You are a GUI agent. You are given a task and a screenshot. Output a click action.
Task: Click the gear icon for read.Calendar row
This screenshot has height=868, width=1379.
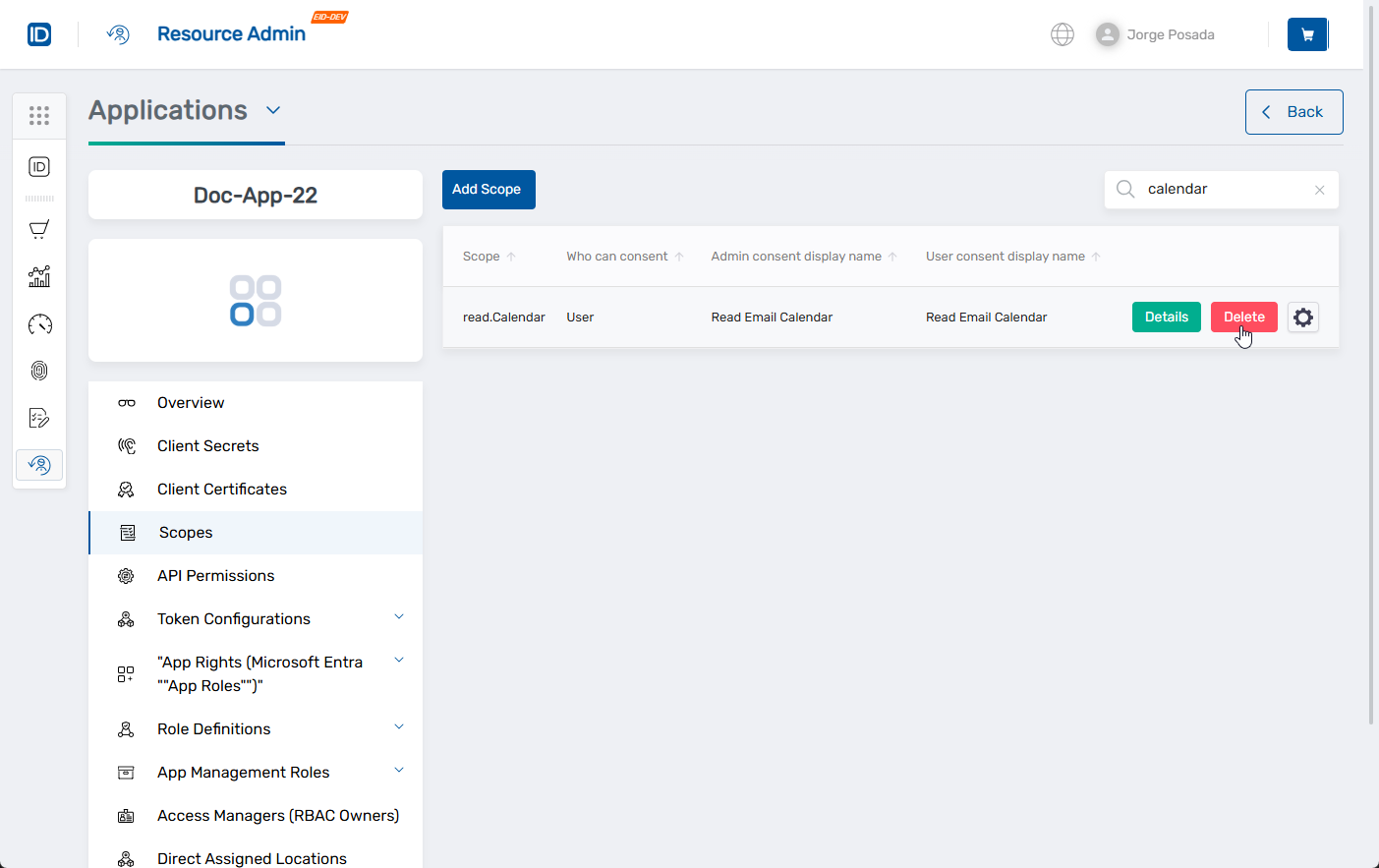(x=1302, y=318)
